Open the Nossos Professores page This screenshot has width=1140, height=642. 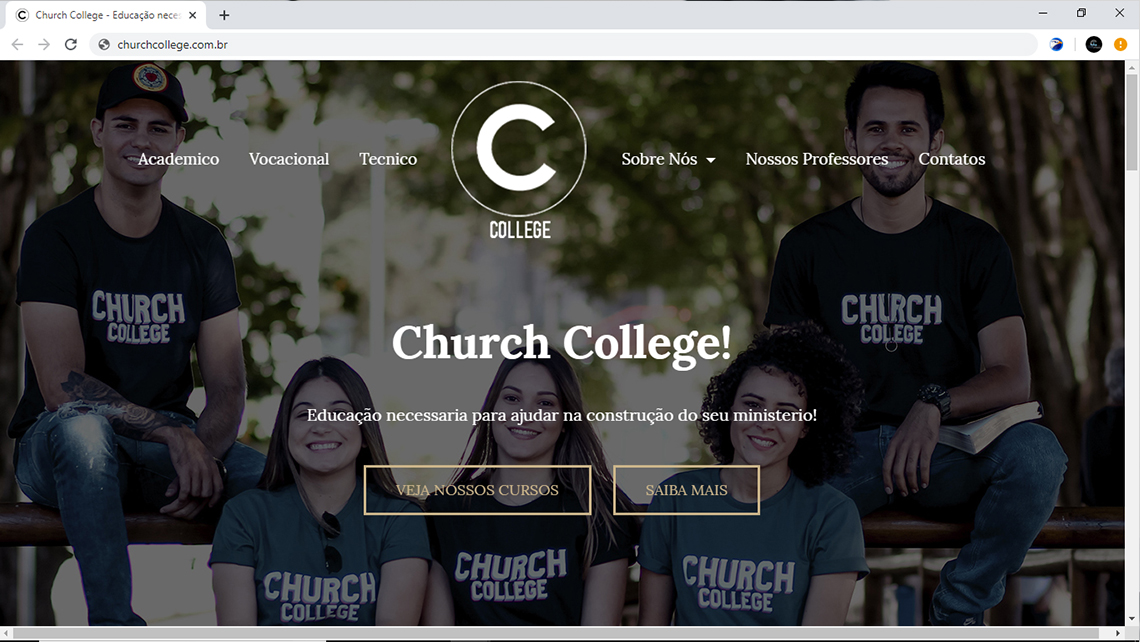pyautogui.click(x=816, y=159)
